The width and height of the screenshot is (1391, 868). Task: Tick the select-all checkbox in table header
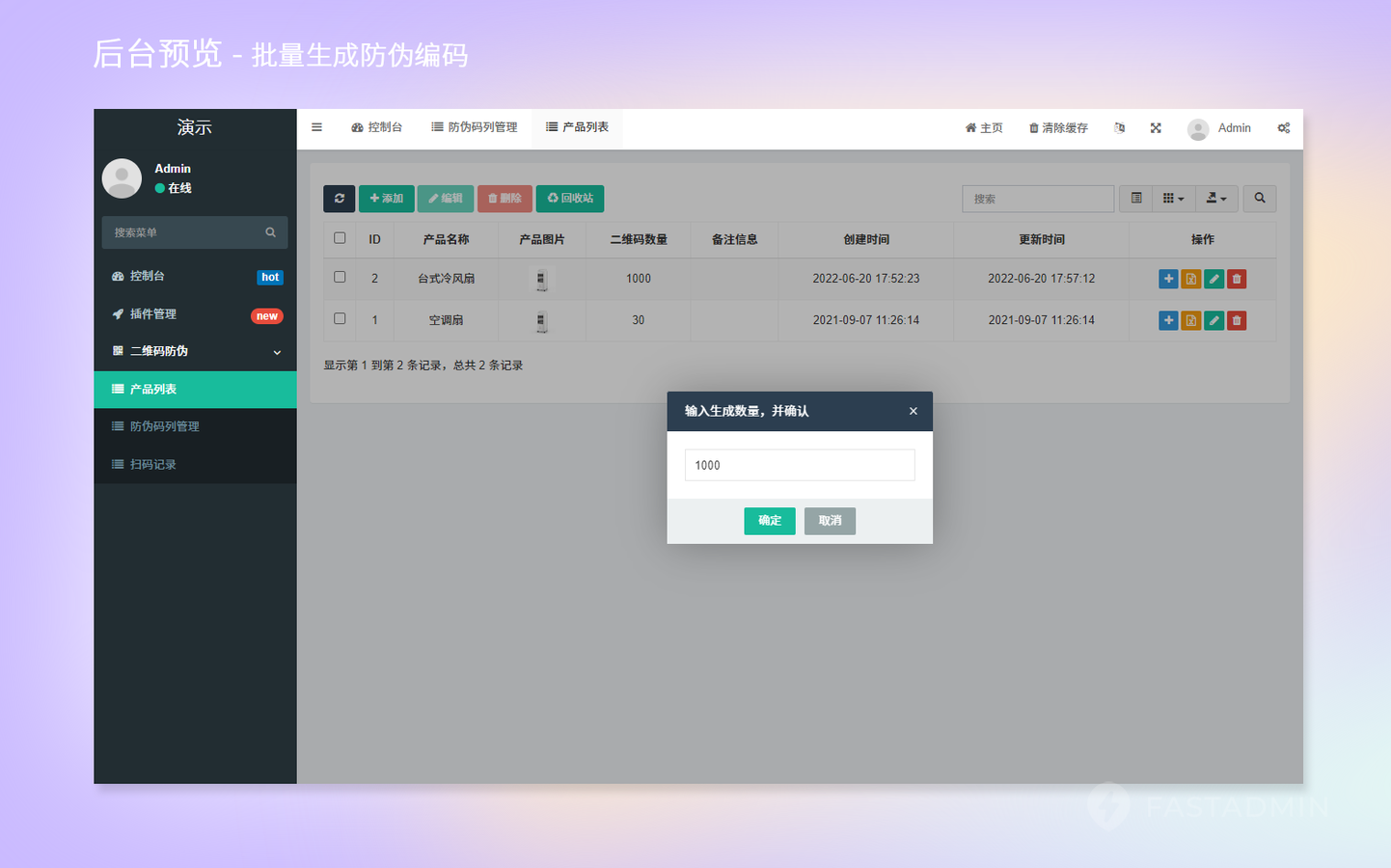(340, 238)
